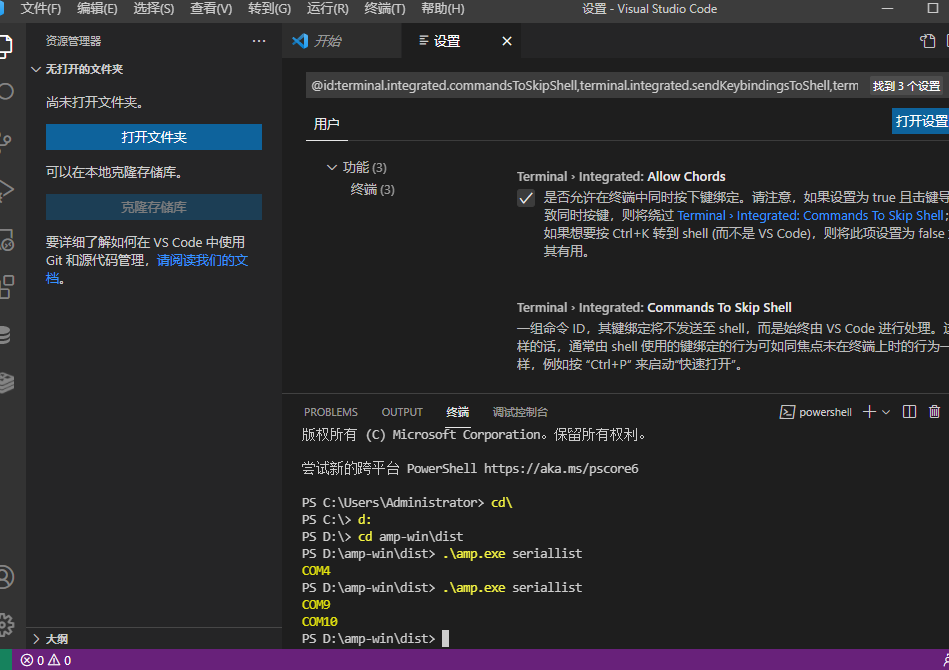This screenshot has height=670, width=949.
Task: Click the 克隆存储库 button
Action: 154,207
